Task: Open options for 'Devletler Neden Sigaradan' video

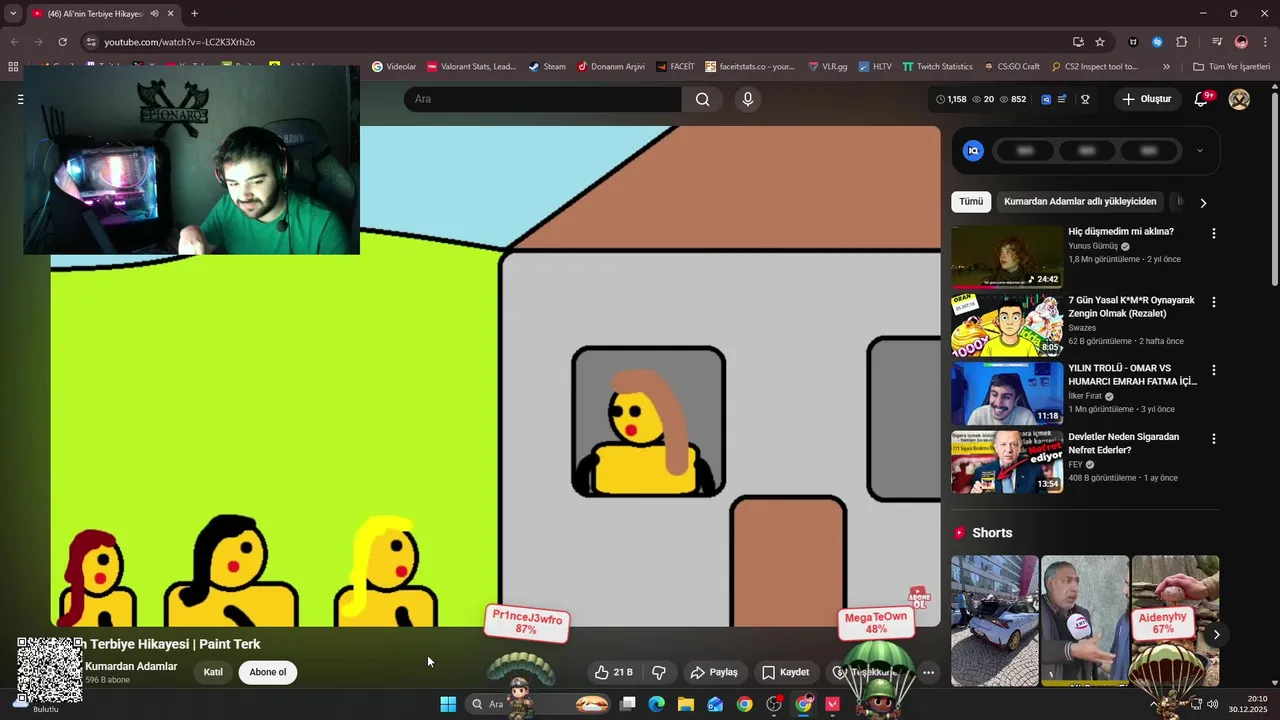Action: [x=1214, y=439]
